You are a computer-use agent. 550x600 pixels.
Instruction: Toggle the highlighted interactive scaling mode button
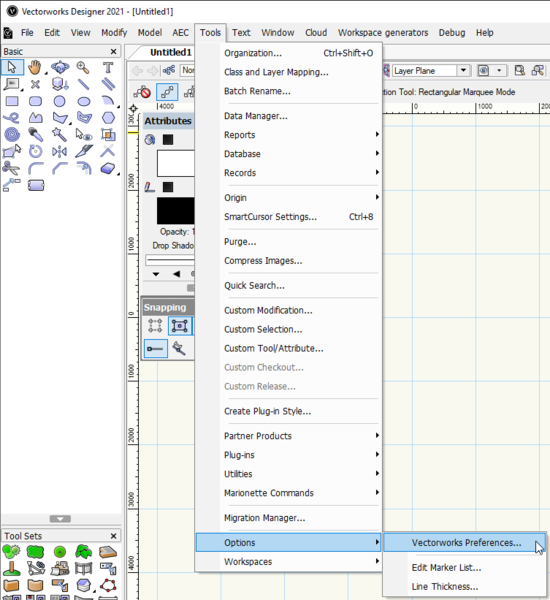167,92
